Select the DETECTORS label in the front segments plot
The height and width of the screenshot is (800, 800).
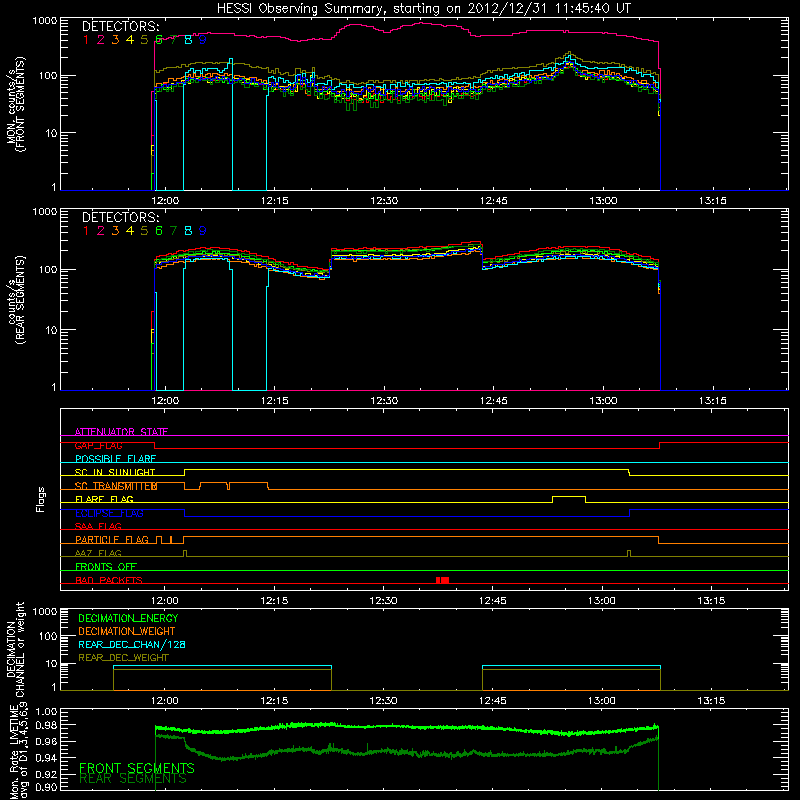[121, 26]
